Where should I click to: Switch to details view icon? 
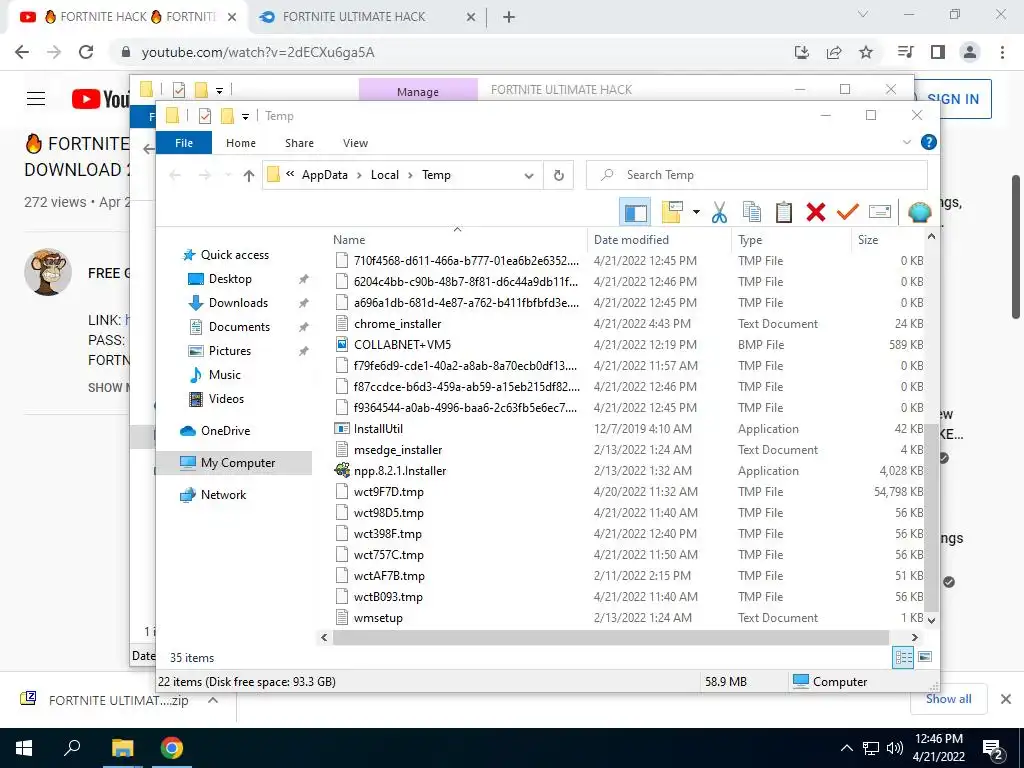pyautogui.click(x=903, y=658)
